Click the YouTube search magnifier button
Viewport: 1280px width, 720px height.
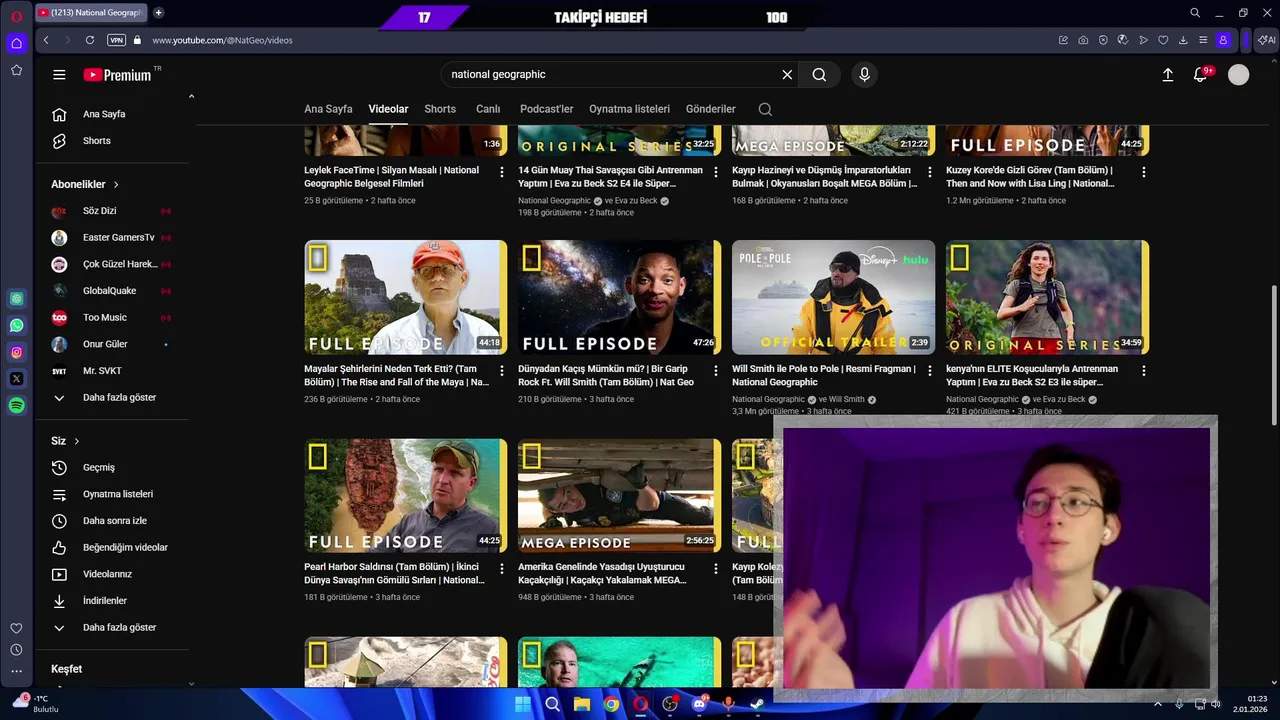[819, 75]
